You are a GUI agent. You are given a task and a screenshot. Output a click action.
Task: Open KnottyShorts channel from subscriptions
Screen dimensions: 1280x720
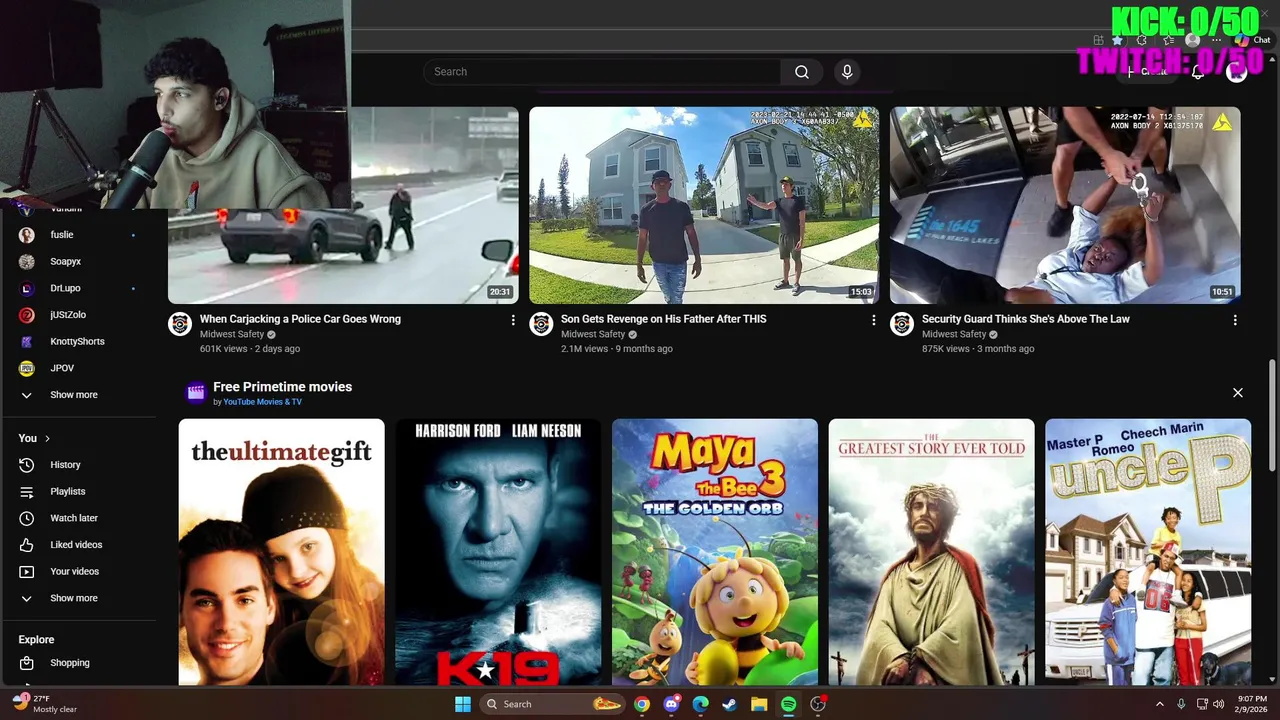point(77,342)
